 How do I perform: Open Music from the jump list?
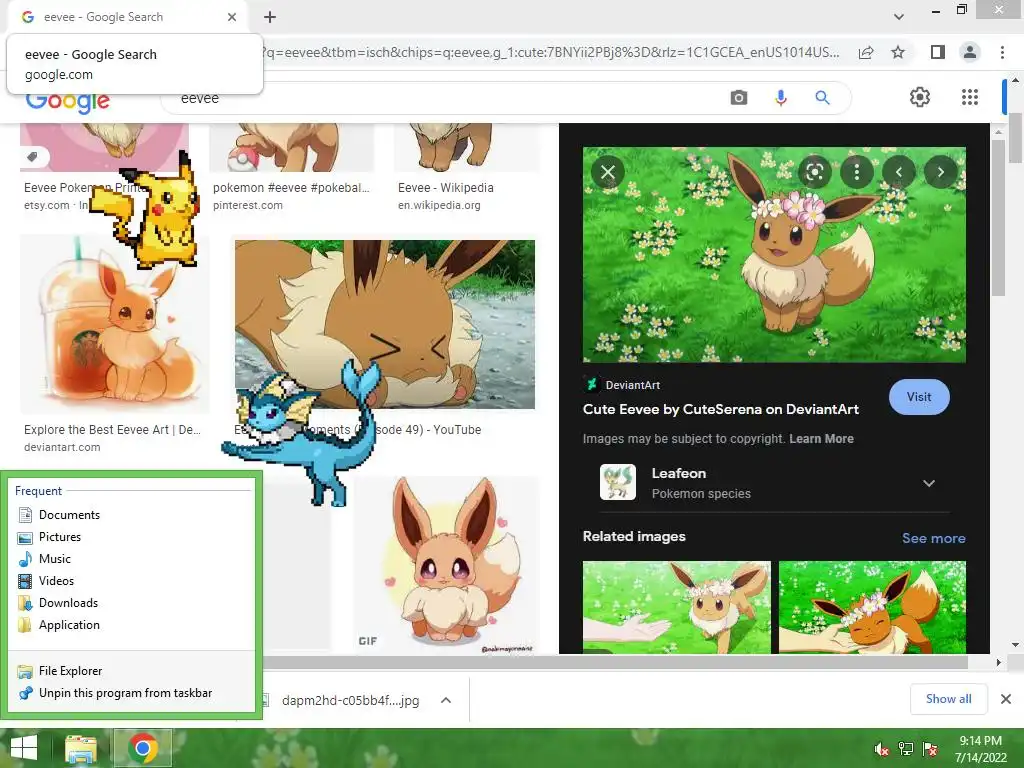coord(54,559)
